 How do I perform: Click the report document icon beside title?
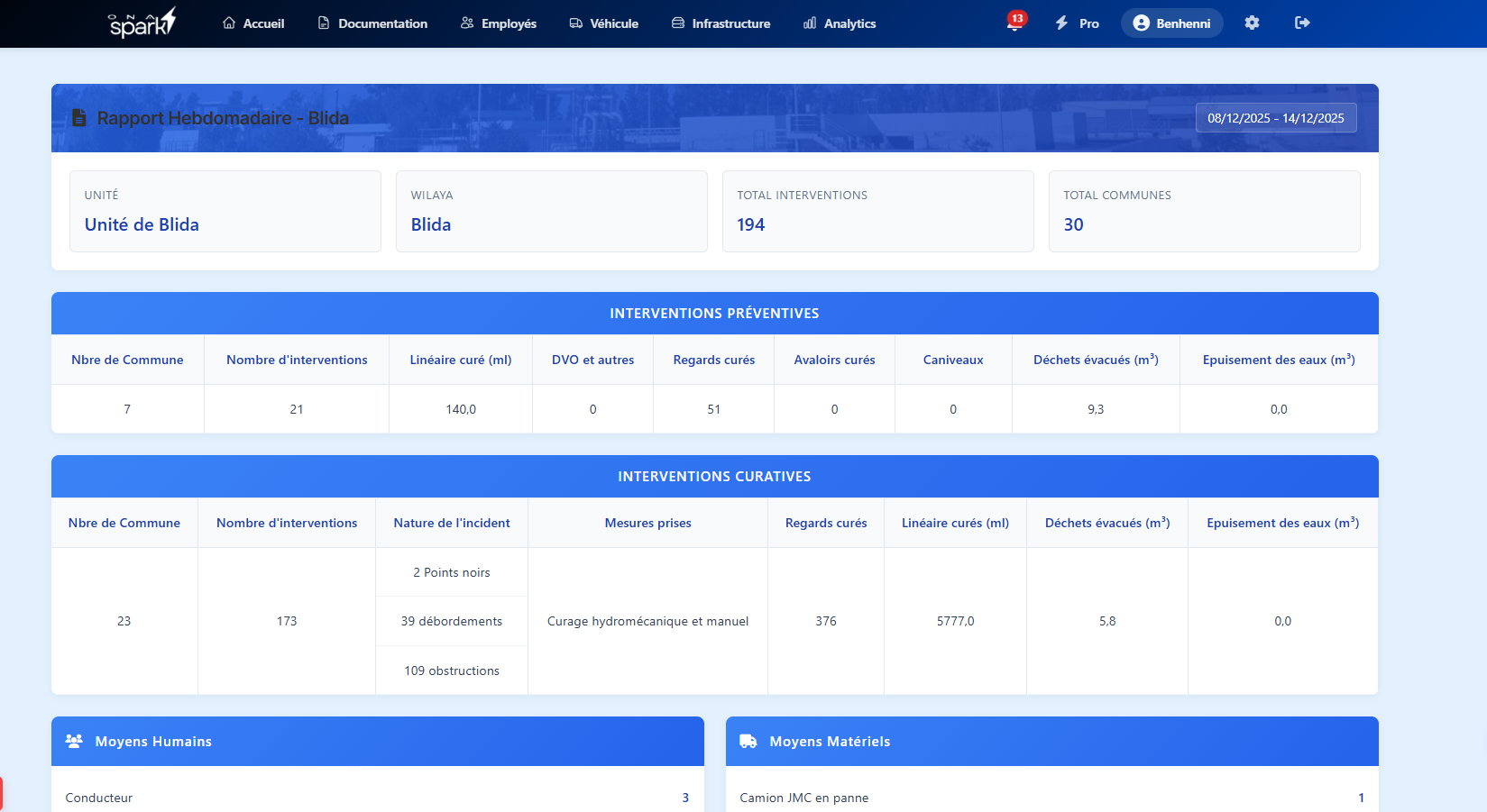pos(79,118)
